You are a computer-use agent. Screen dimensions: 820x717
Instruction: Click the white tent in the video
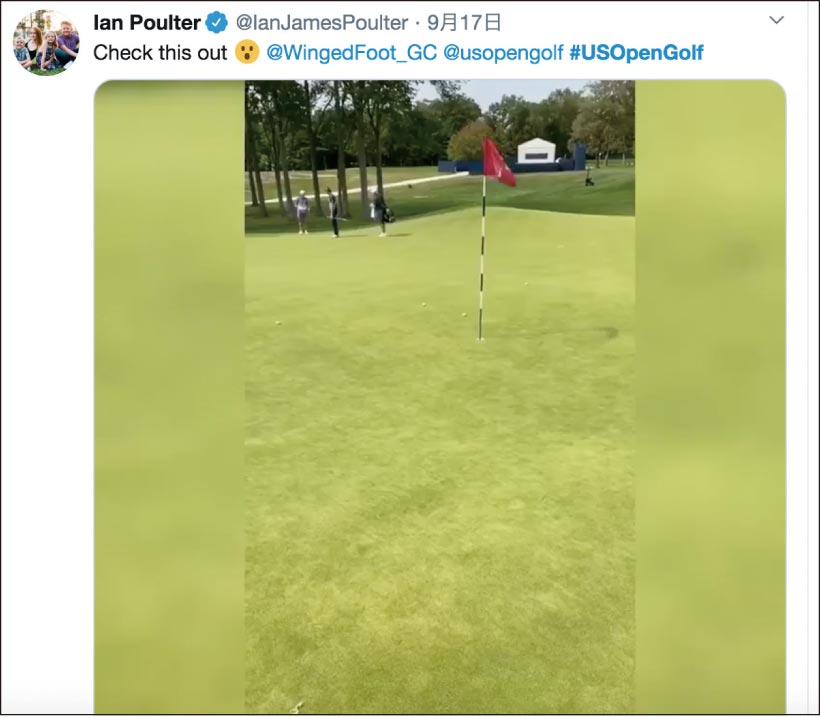[536, 151]
